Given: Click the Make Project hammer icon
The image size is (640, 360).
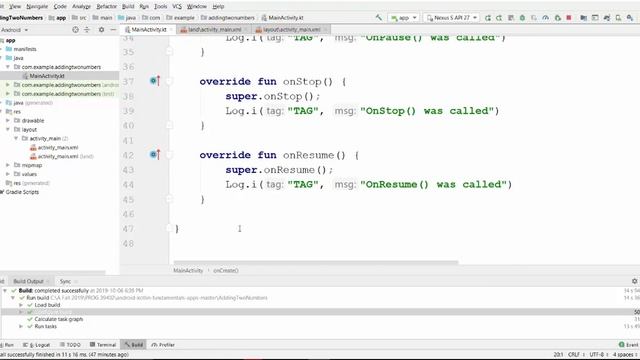Looking at the screenshot, I should [x=379, y=18].
